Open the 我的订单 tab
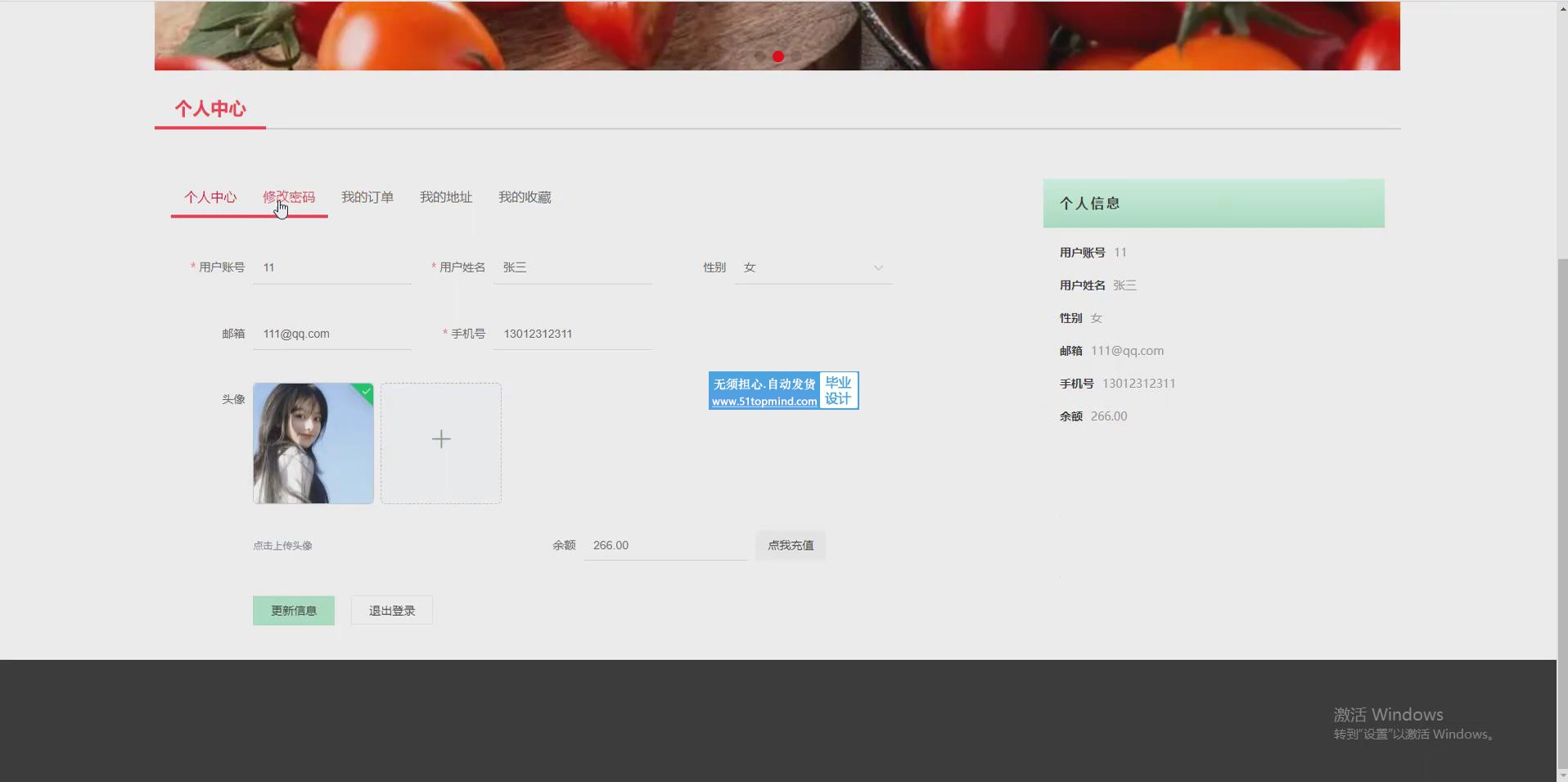This screenshot has width=1568, height=782. [x=367, y=197]
